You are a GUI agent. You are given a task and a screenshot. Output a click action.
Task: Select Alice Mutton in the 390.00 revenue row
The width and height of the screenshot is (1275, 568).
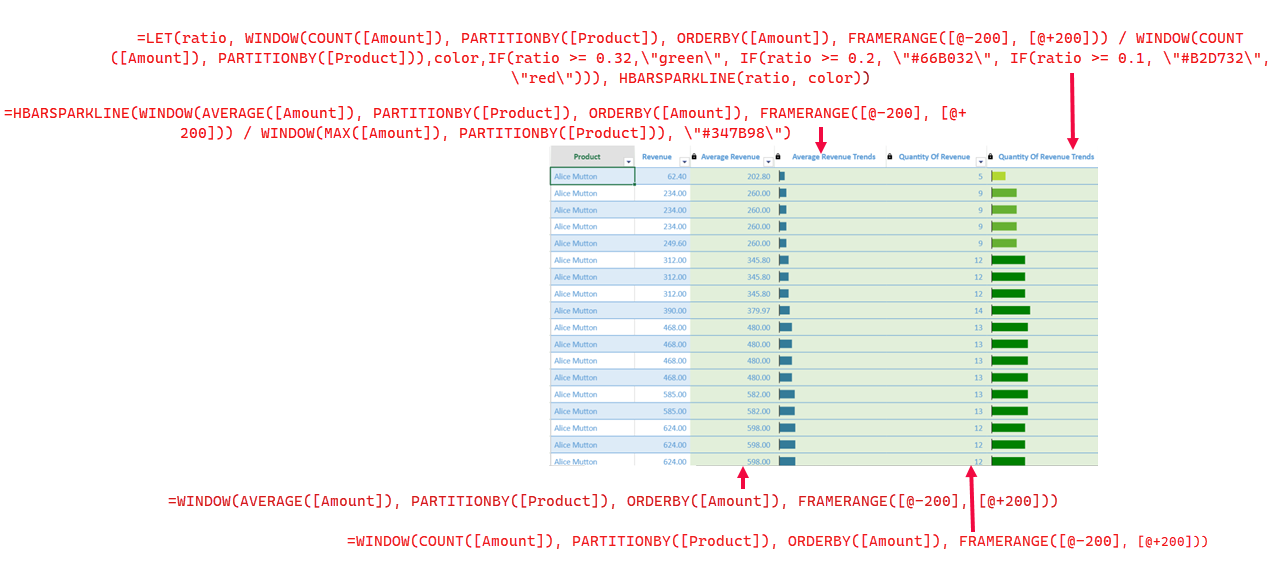click(x=592, y=310)
